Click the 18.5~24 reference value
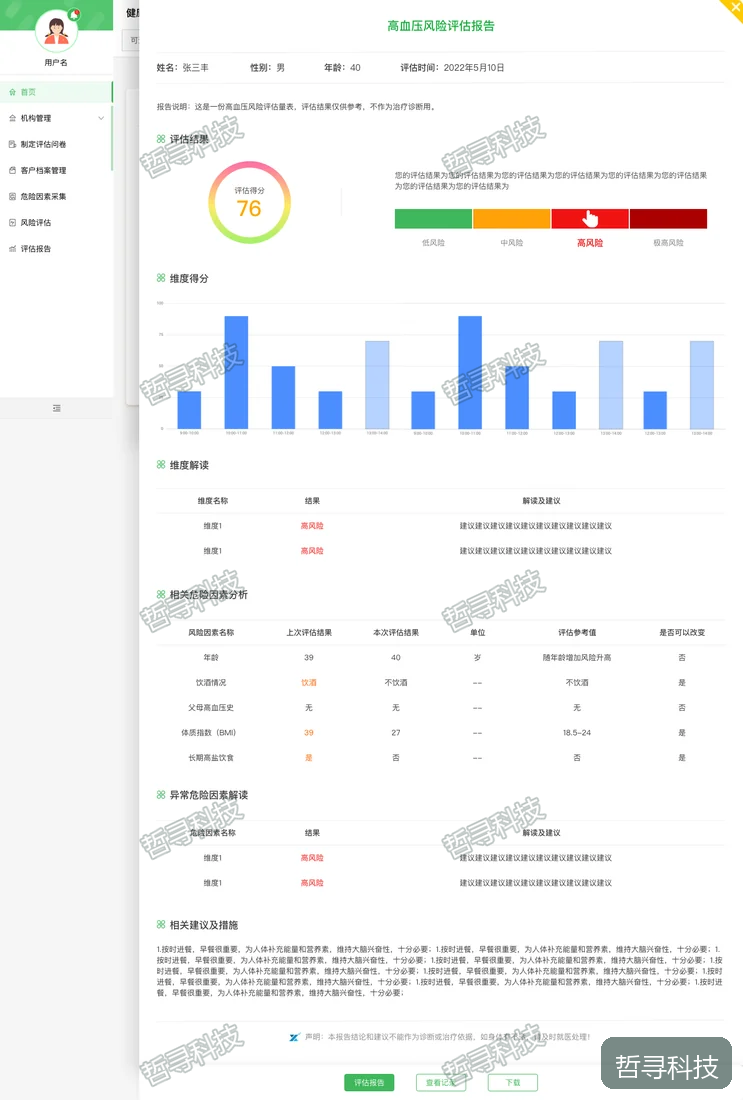743x1100 pixels. click(577, 732)
